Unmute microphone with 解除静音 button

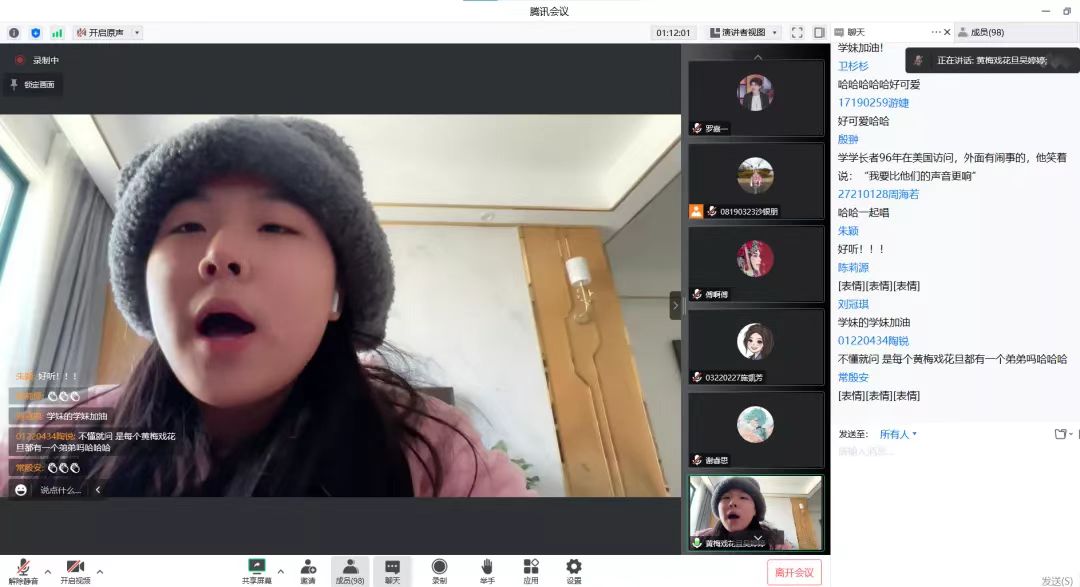pos(23,570)
